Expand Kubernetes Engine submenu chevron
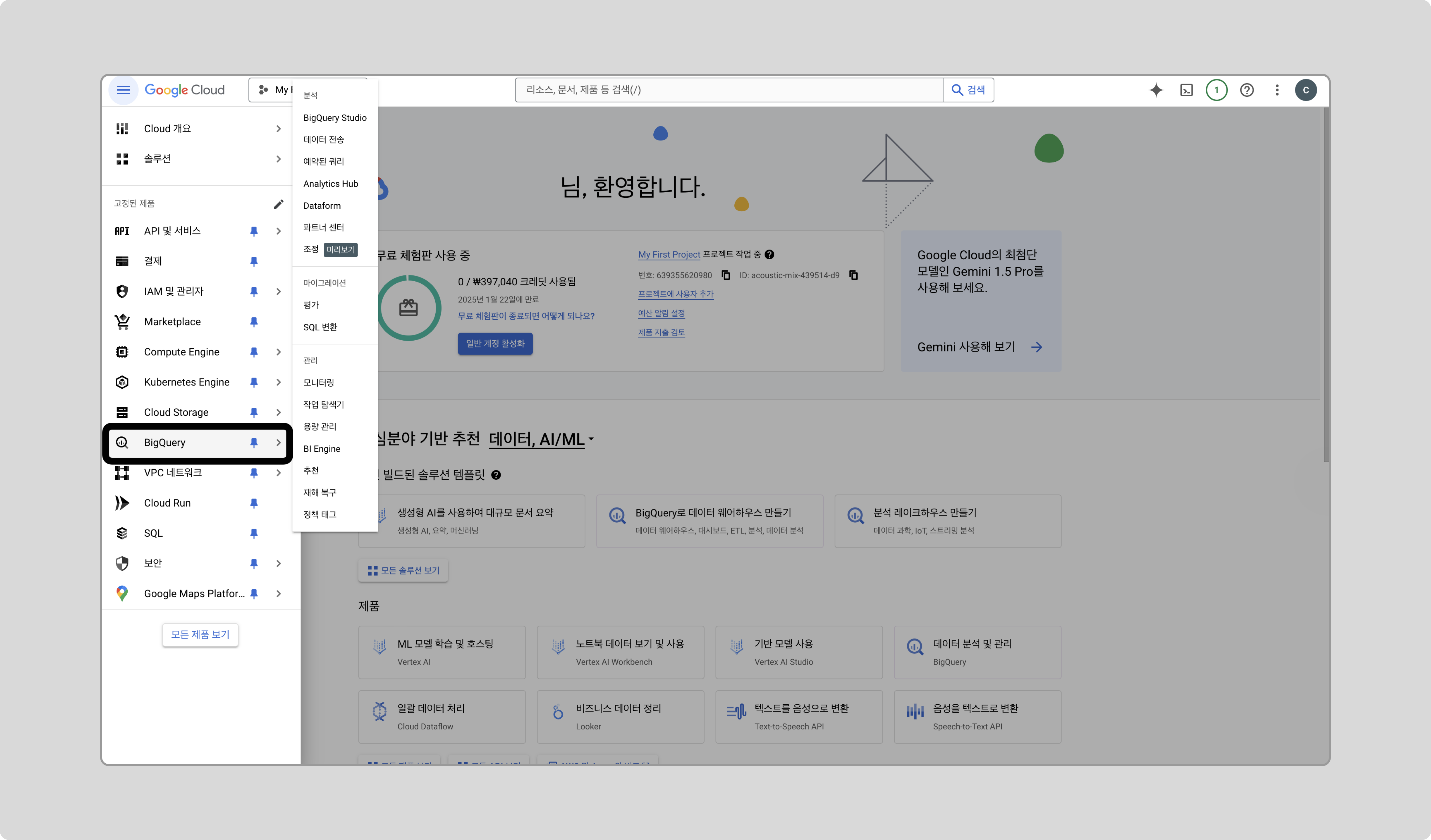This screenshot has height=840, width=1431. (x=278, y=382)
